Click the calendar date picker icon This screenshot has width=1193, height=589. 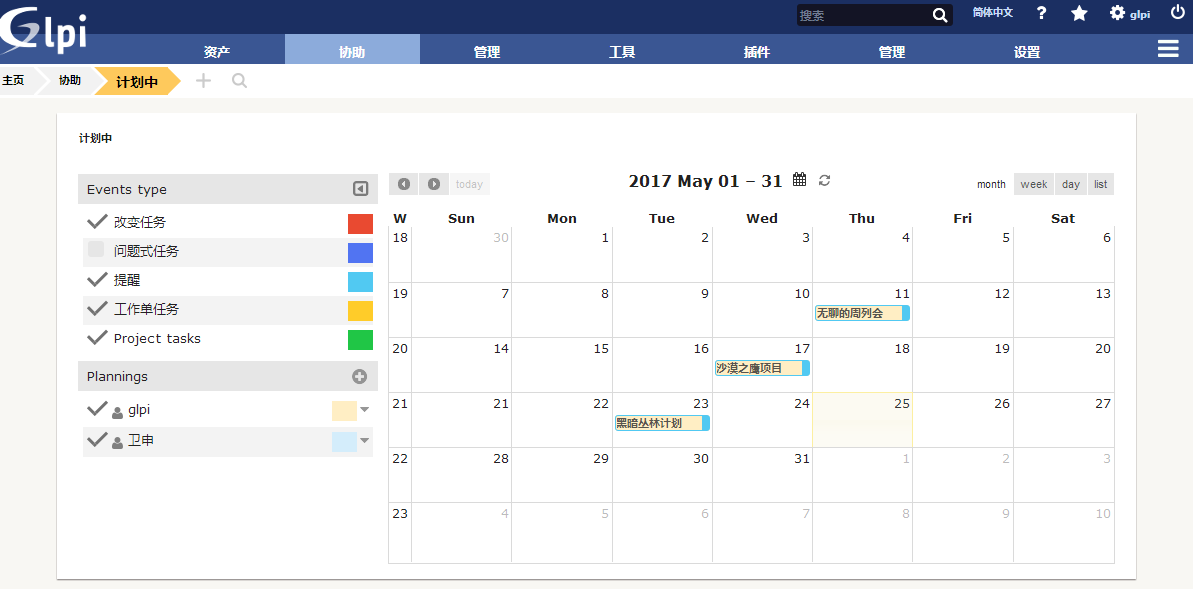click(799, 180)
